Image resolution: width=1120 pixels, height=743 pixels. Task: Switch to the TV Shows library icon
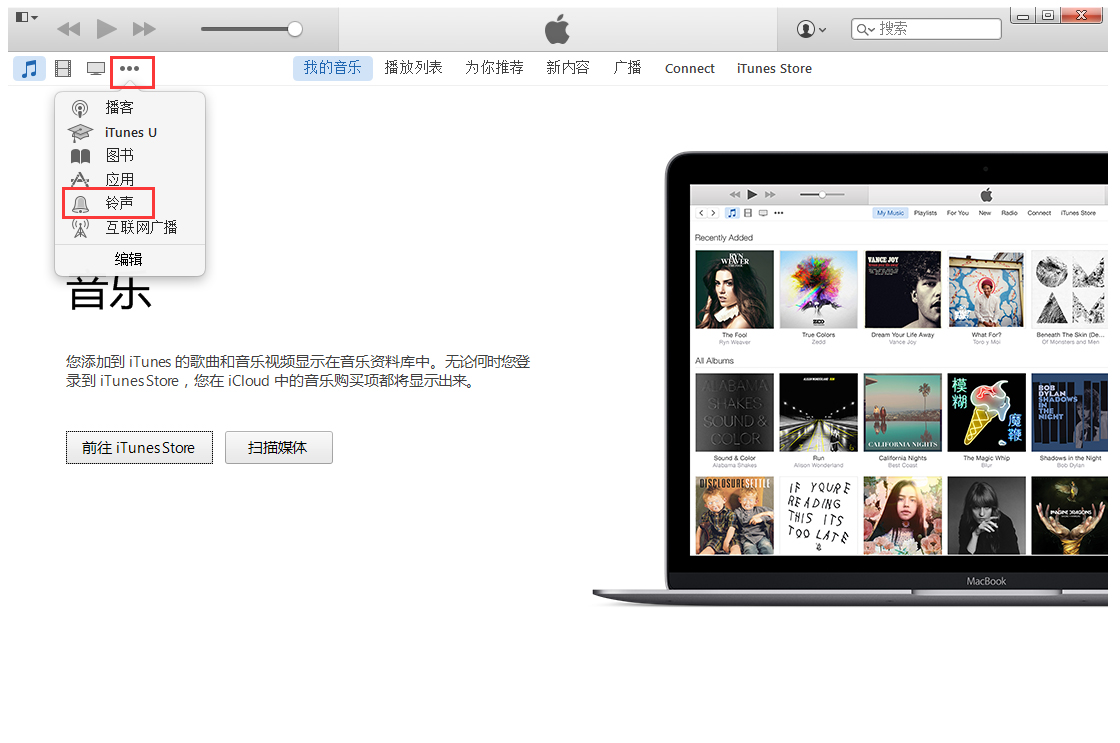[x=96, y=69]
